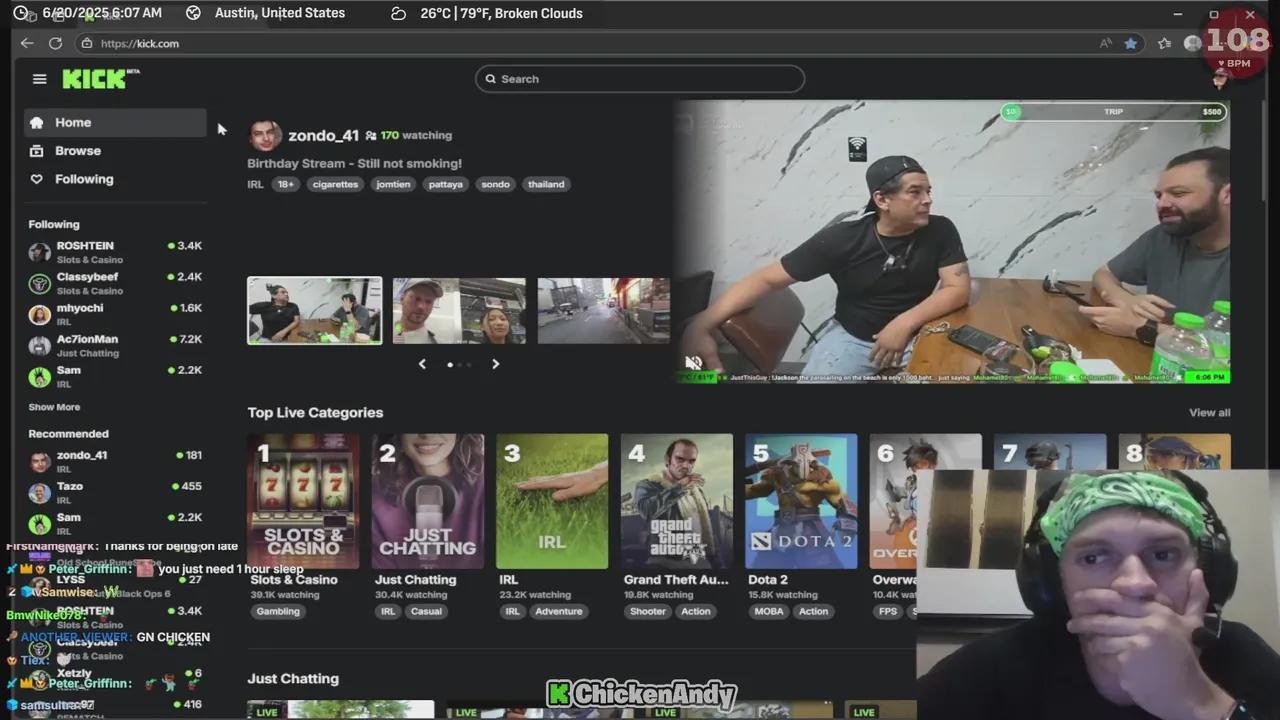Image resolution: width=1280 pixels, height=720 pixels.
Task: Click the Casual tag
Action: [426, 611]
